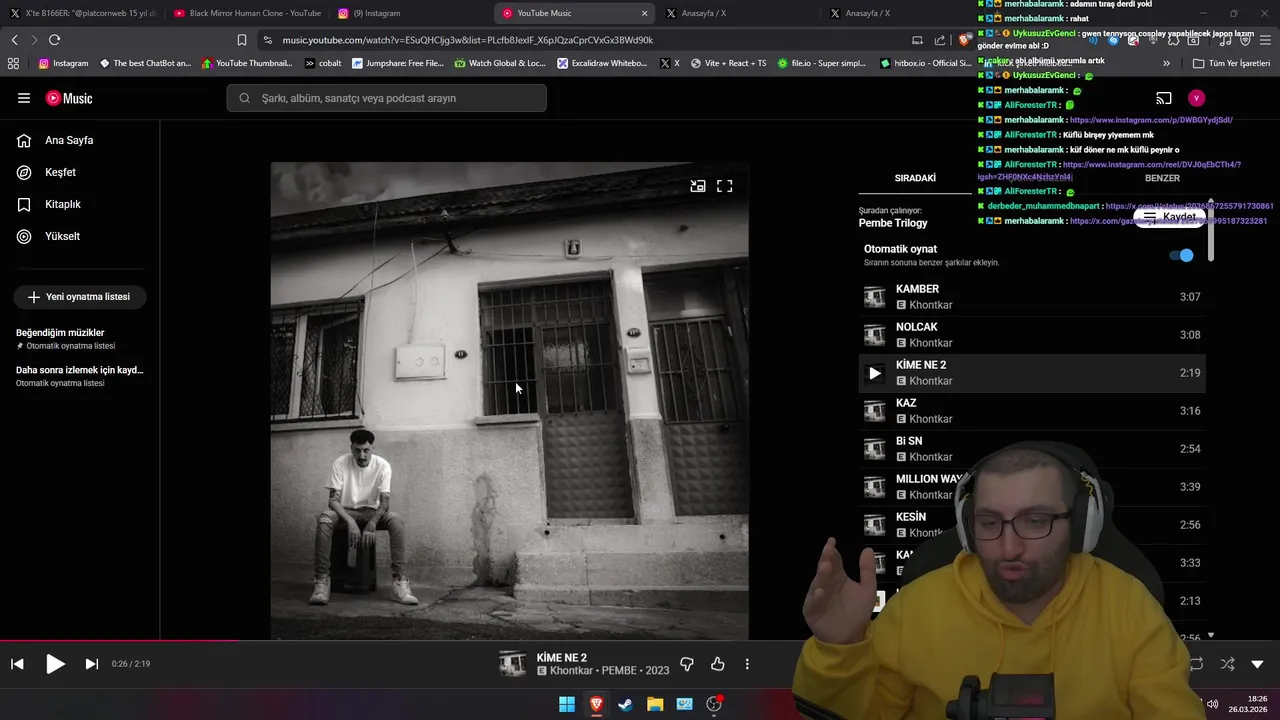Click the Kaydet button in queue
1280x720 pixels.
tap(1170, 216)
